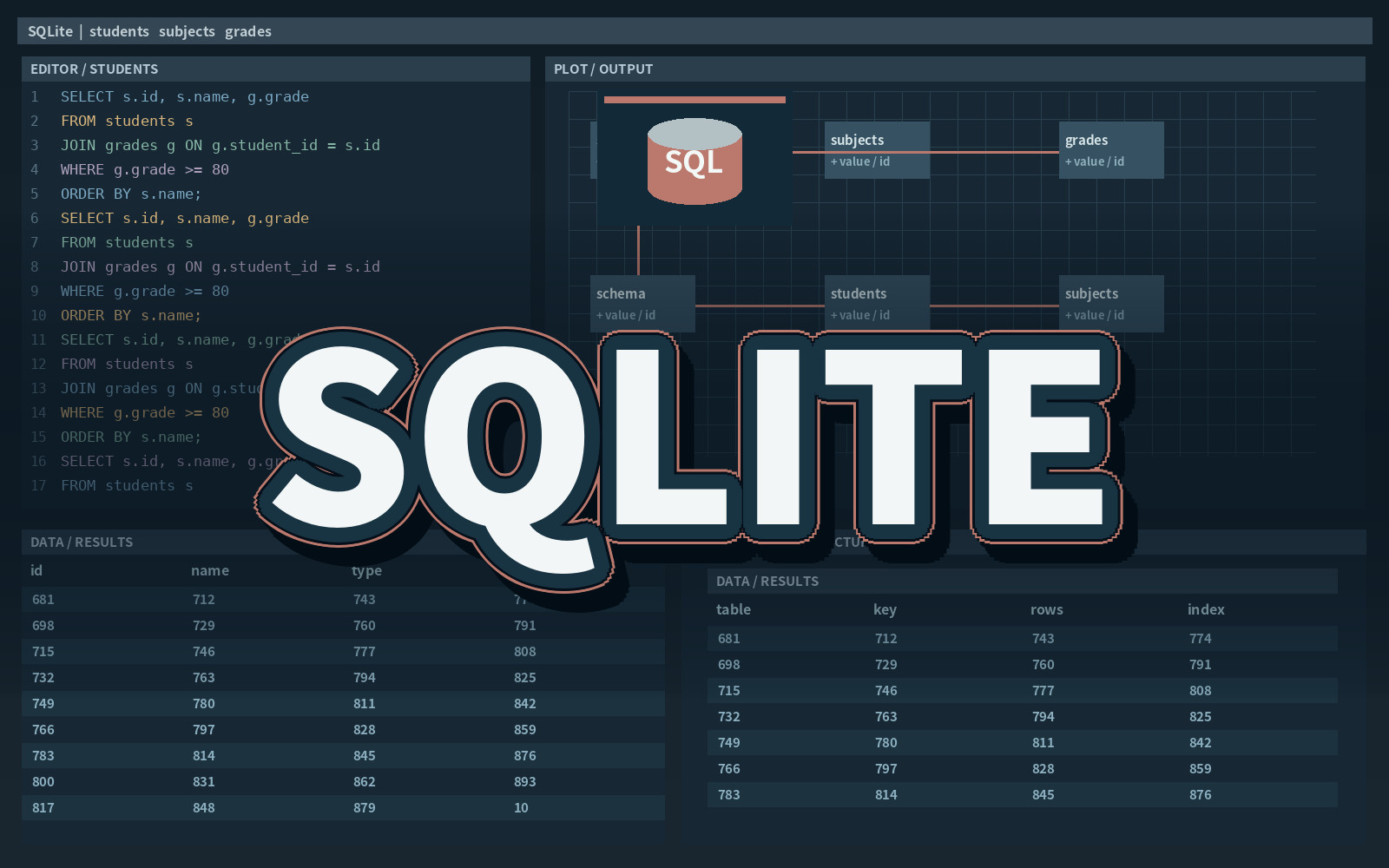Click the SQLite label in top bar
The image size is (1389, 868).
50,31
